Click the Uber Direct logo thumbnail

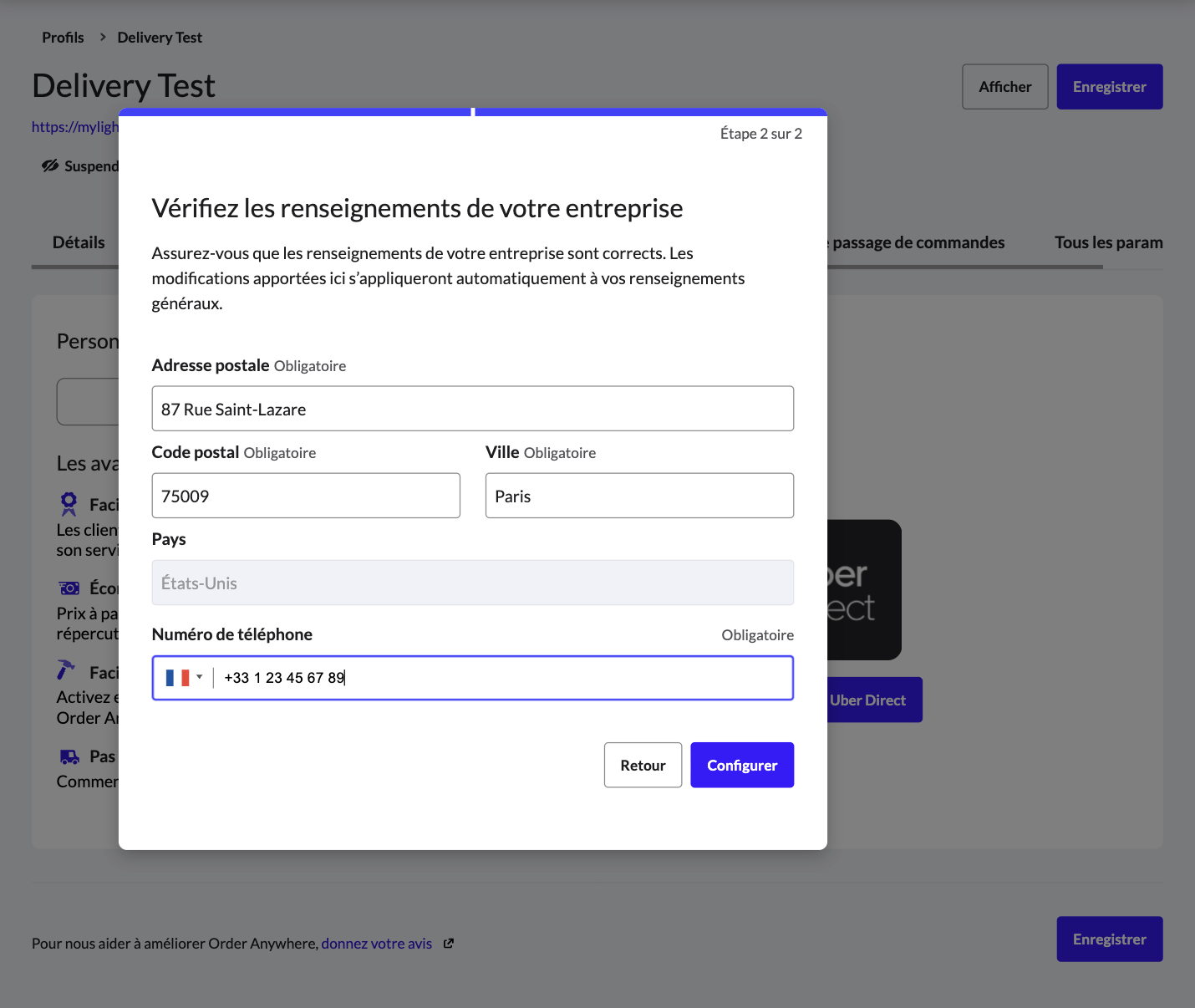coord(864,590)
